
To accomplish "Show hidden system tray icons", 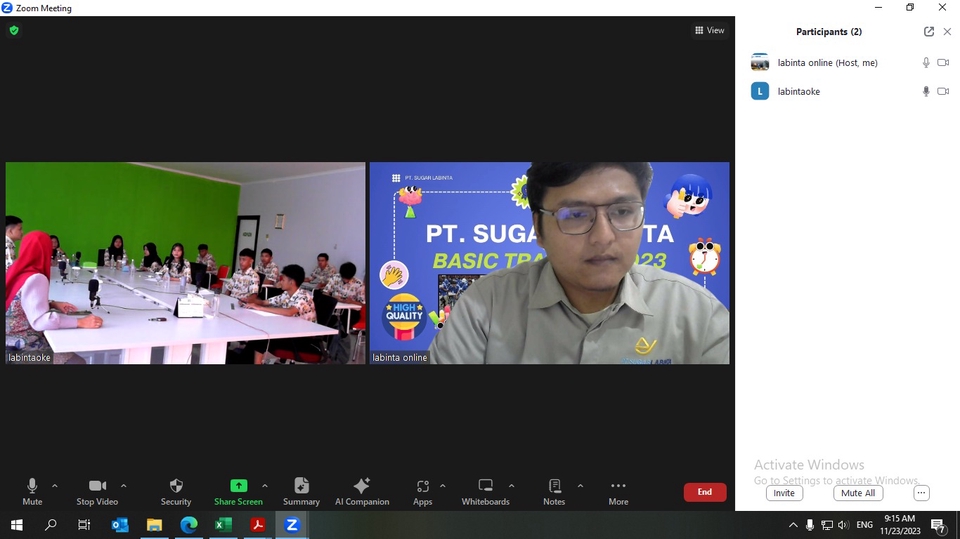I will pos(793,525).
